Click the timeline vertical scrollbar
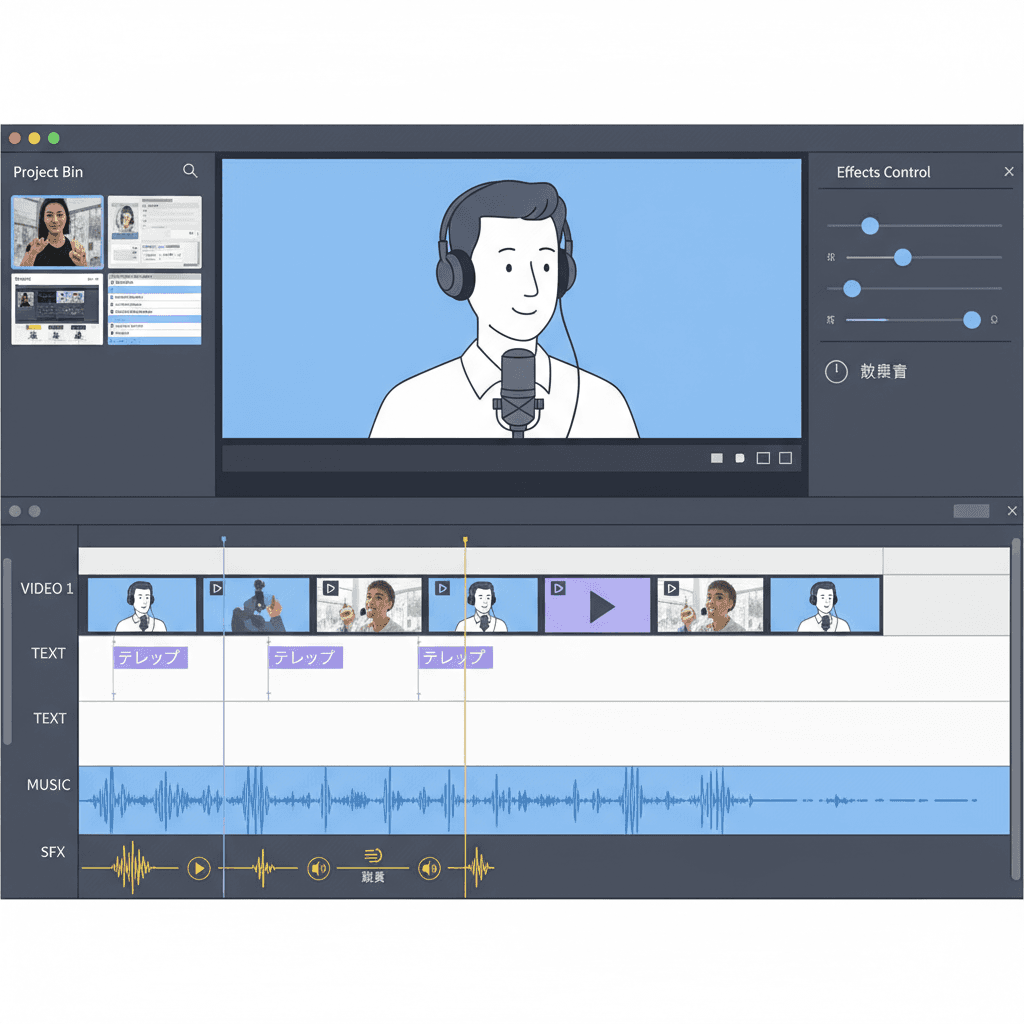 (x=1016, y=700)
